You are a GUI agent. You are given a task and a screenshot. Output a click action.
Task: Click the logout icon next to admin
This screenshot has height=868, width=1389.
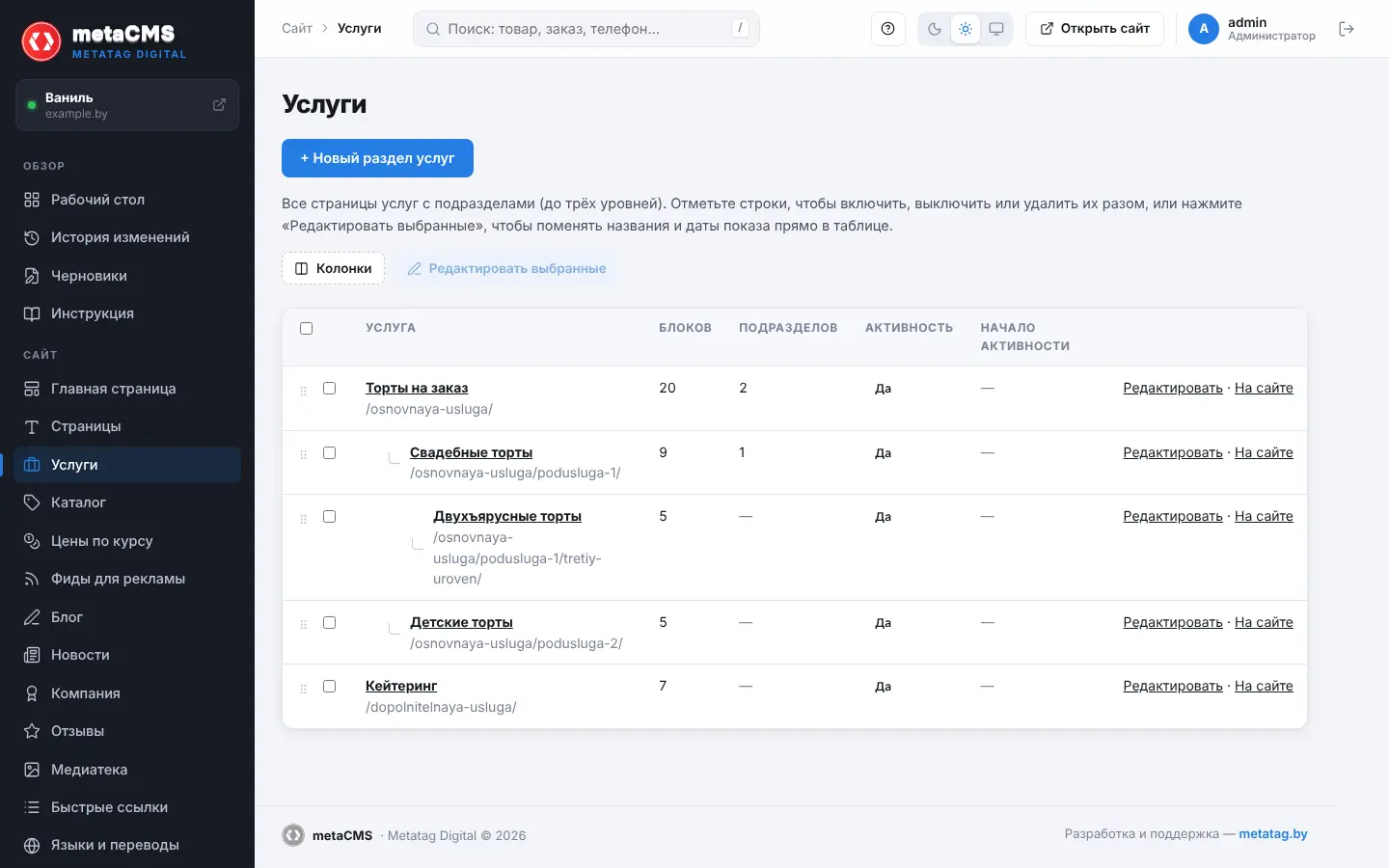[x=1347, y=29]
